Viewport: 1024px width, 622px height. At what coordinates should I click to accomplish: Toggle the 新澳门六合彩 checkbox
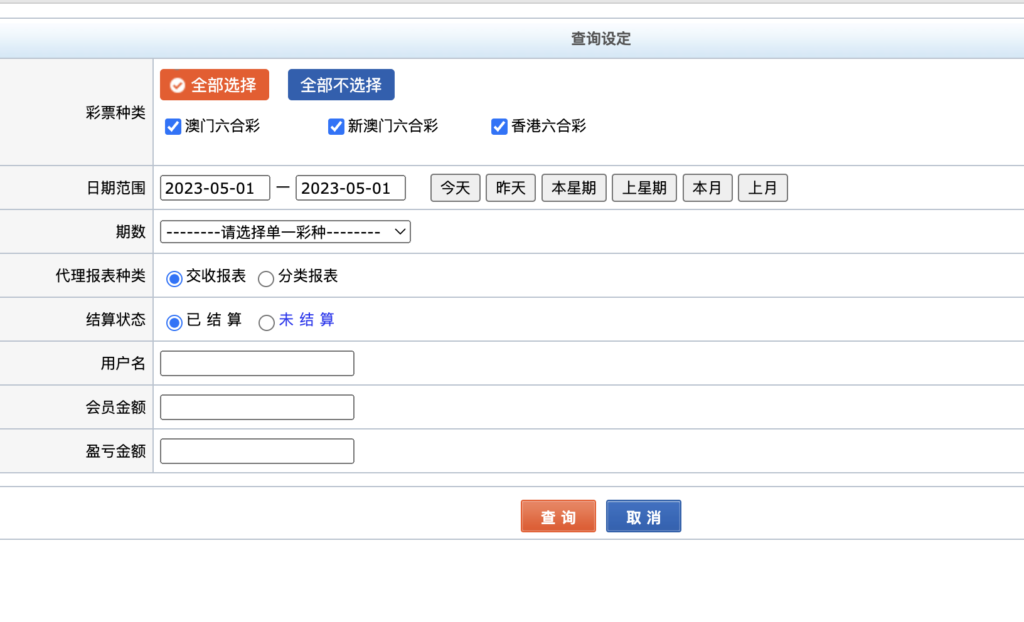pos(336,127)
